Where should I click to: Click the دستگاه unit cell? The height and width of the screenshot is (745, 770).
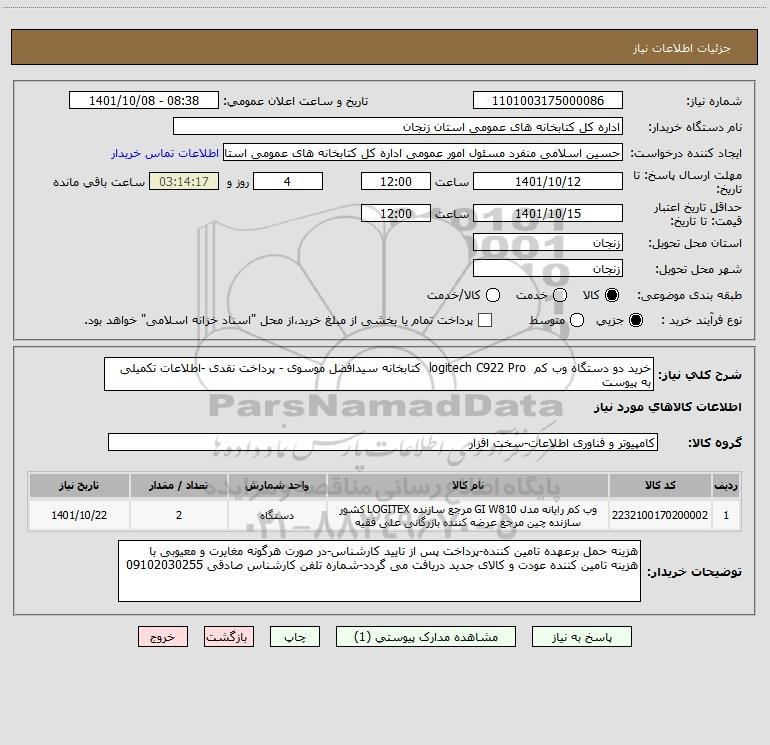277,515
